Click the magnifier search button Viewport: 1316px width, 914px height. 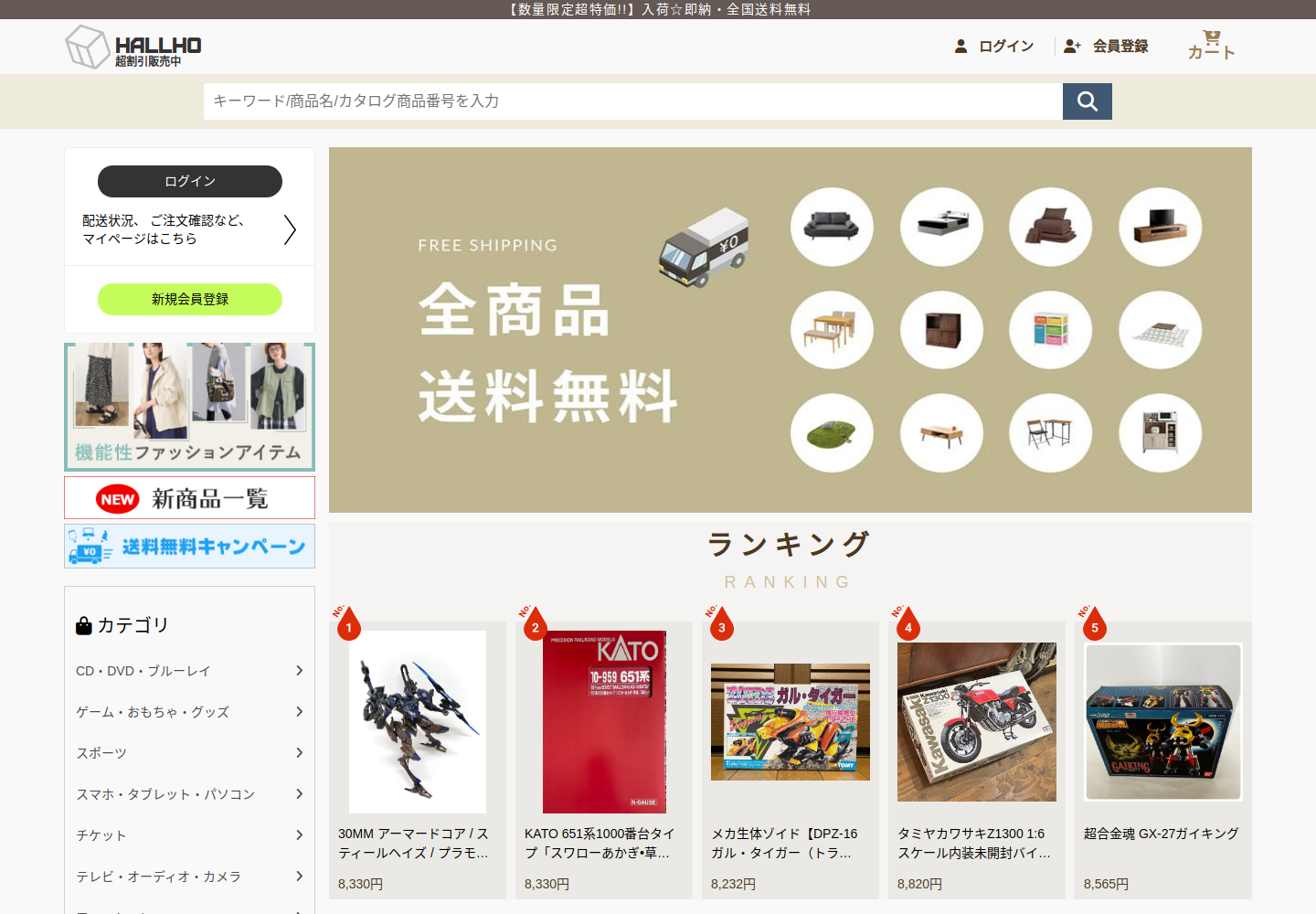1088,101
